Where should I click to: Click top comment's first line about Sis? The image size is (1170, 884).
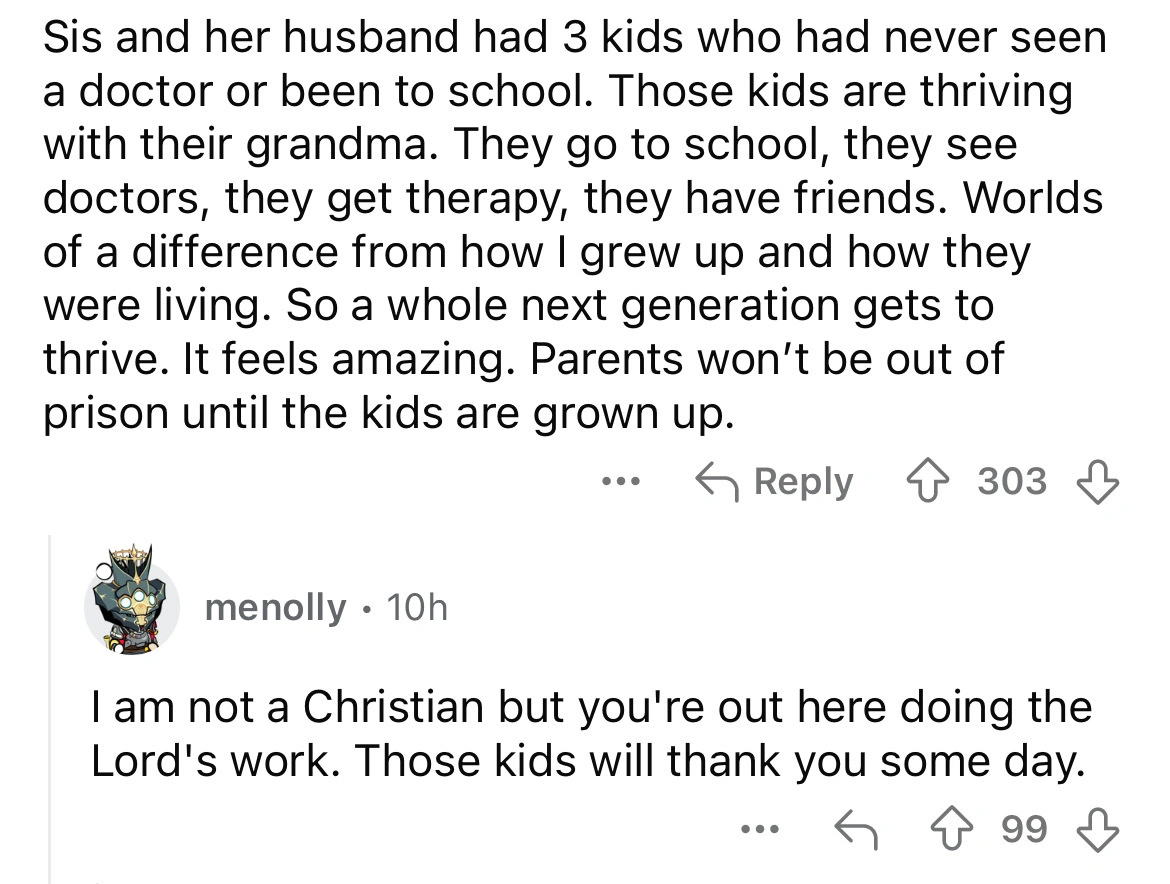click(x=575, y=38)
